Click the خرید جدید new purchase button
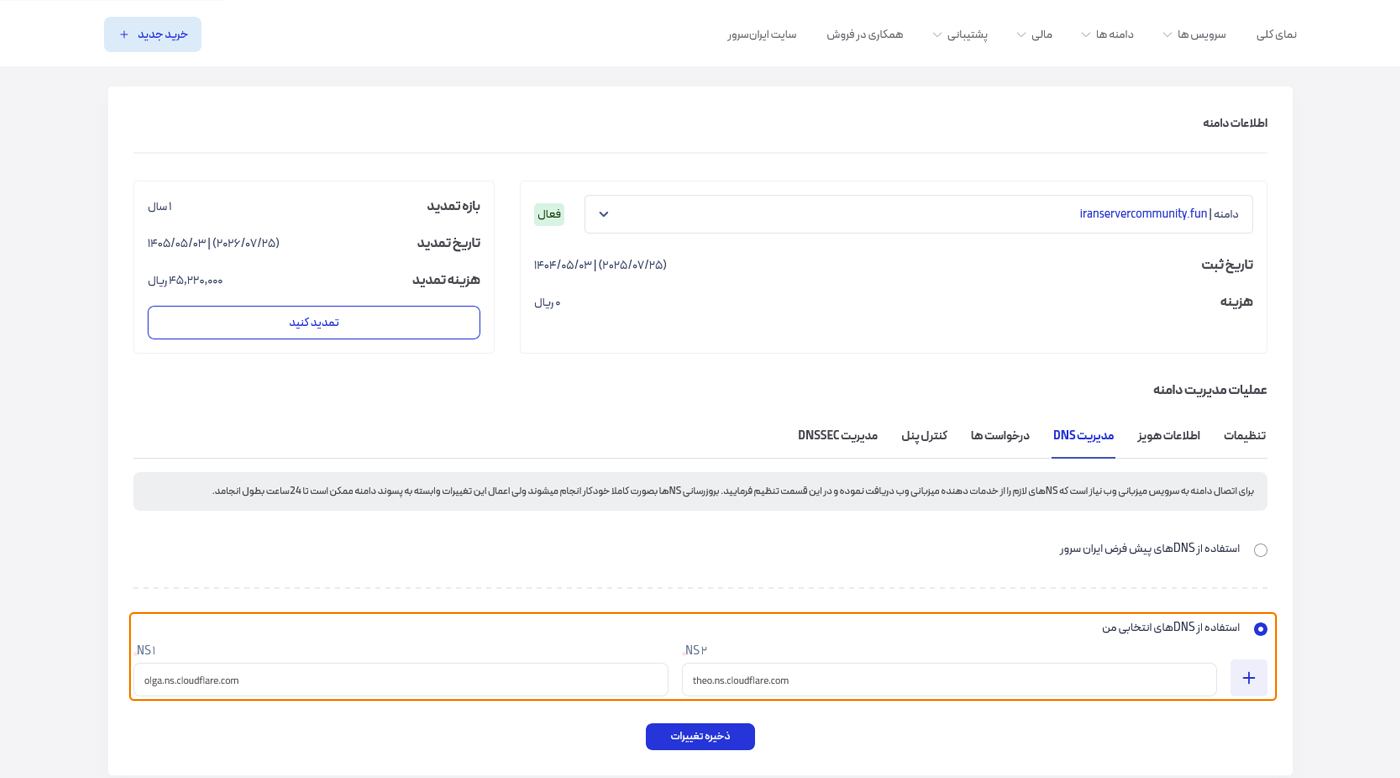 click(153, 34)
